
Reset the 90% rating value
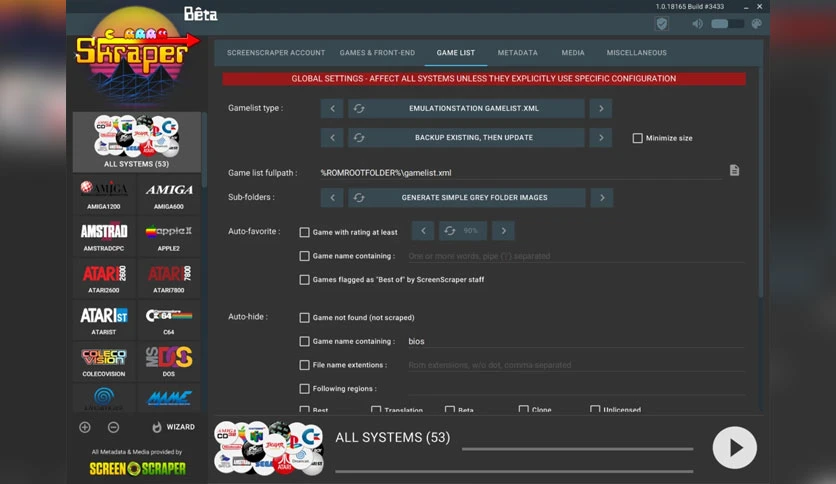coord(463,231)
